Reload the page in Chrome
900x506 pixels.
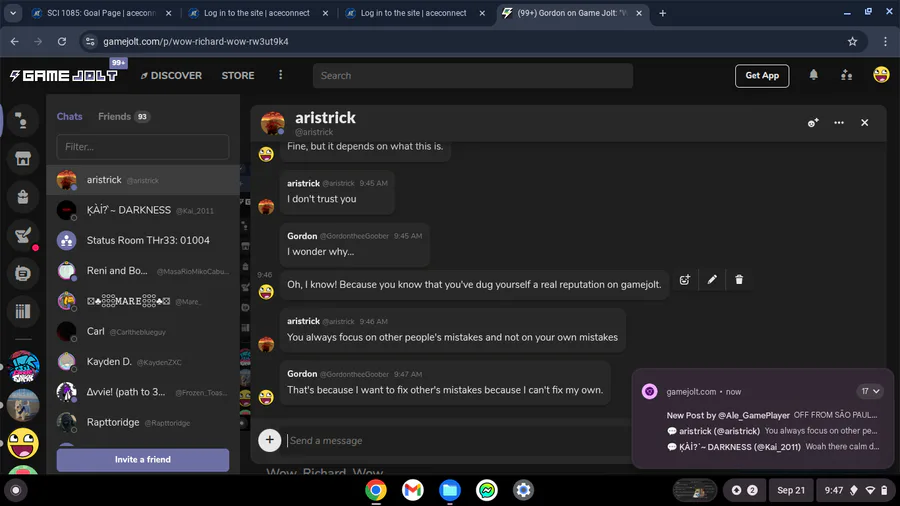[62, 41]
